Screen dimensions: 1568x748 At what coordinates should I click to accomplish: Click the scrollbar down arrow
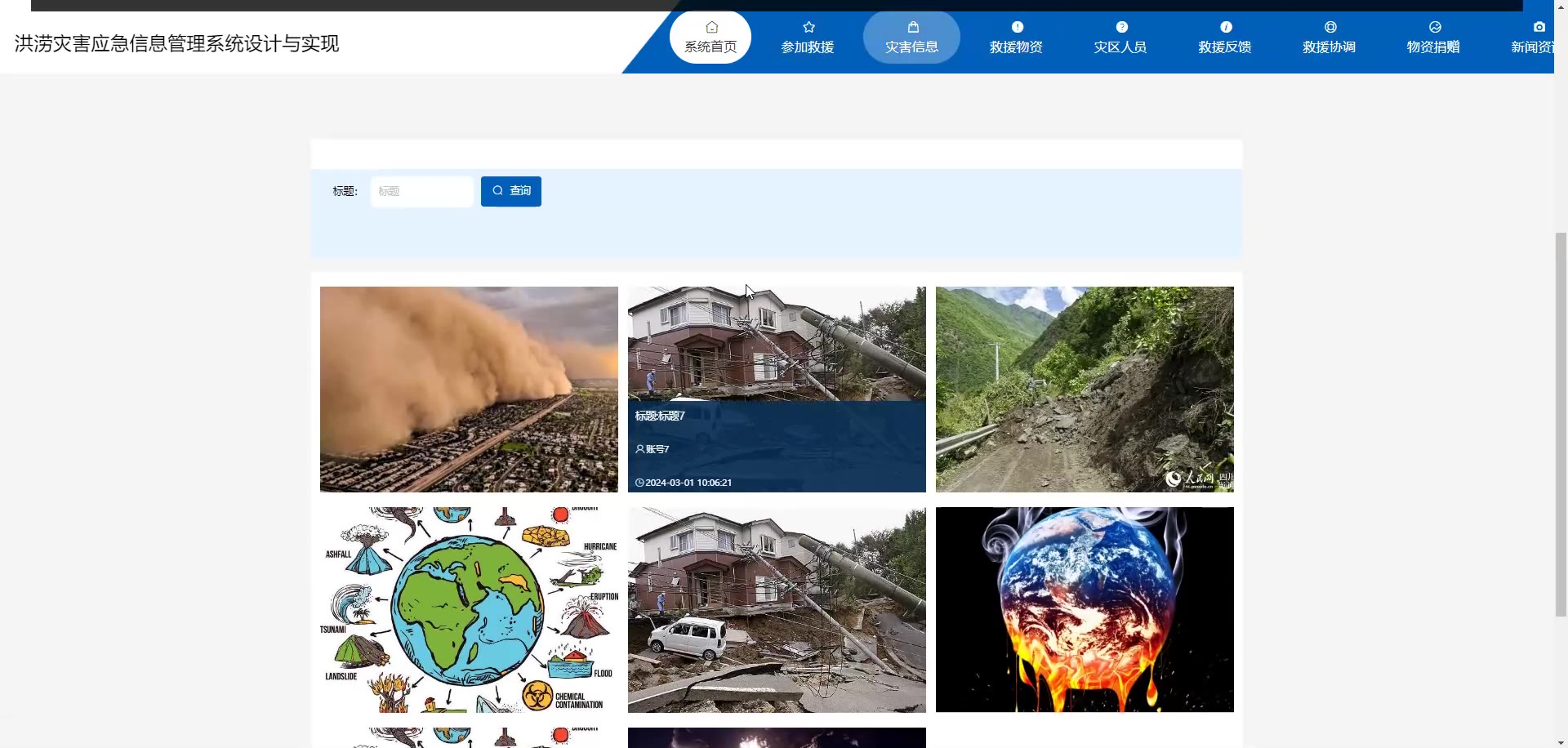[1561, 741]
